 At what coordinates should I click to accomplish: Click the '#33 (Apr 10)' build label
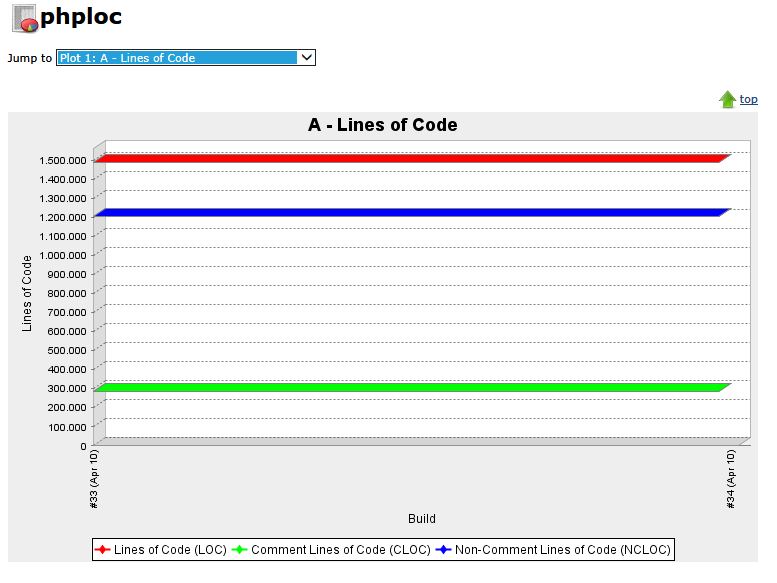(x=94, y=479)
